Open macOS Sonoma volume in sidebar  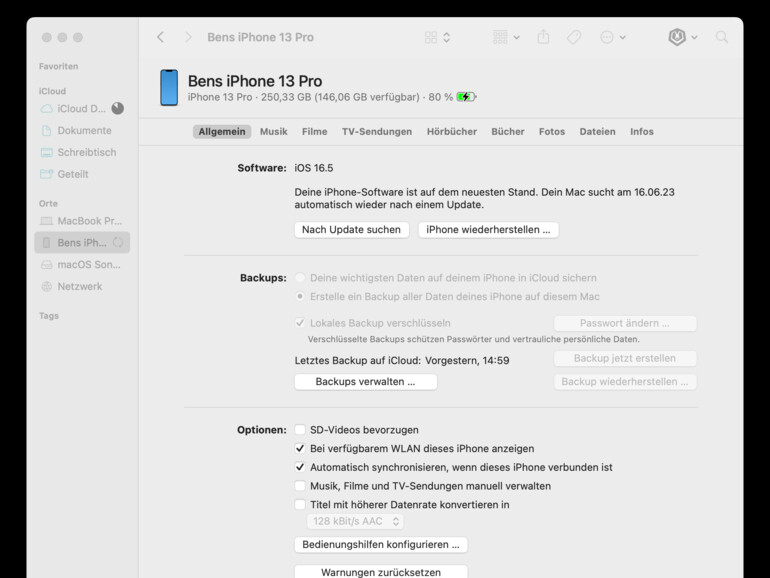81,264
